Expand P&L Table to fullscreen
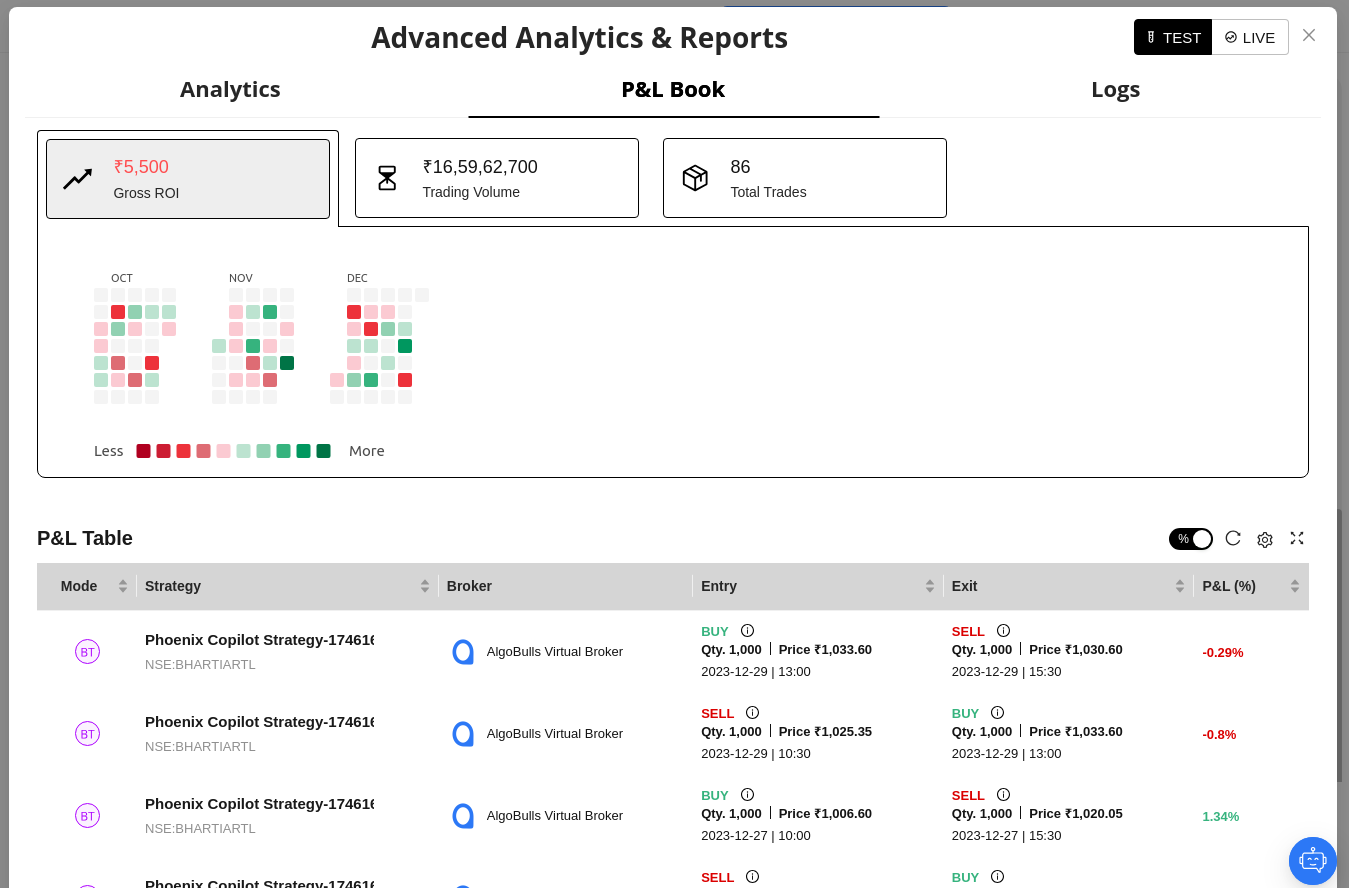This screenshot has height=888, width=1349. coord(1297,539)
